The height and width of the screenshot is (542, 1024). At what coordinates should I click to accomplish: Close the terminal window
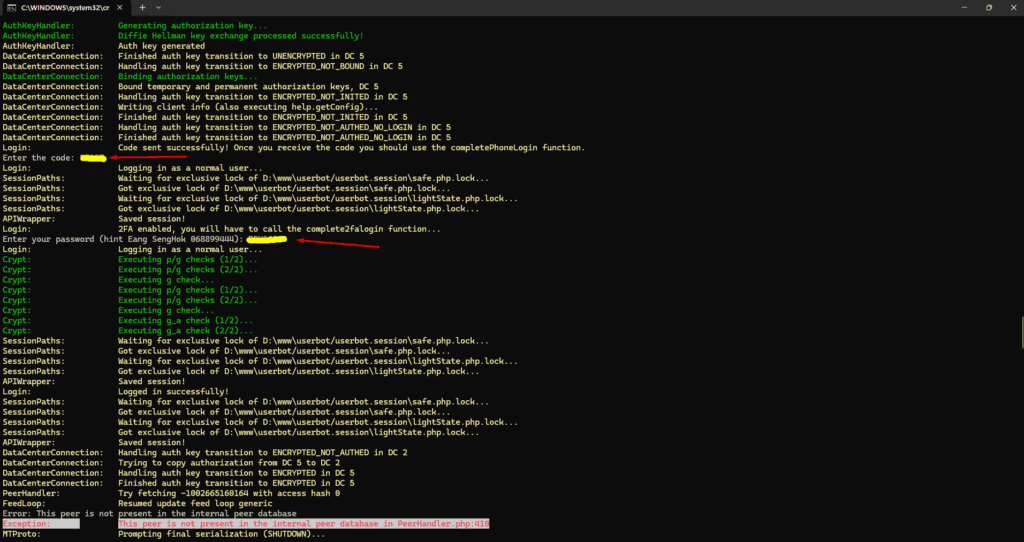1013,7
